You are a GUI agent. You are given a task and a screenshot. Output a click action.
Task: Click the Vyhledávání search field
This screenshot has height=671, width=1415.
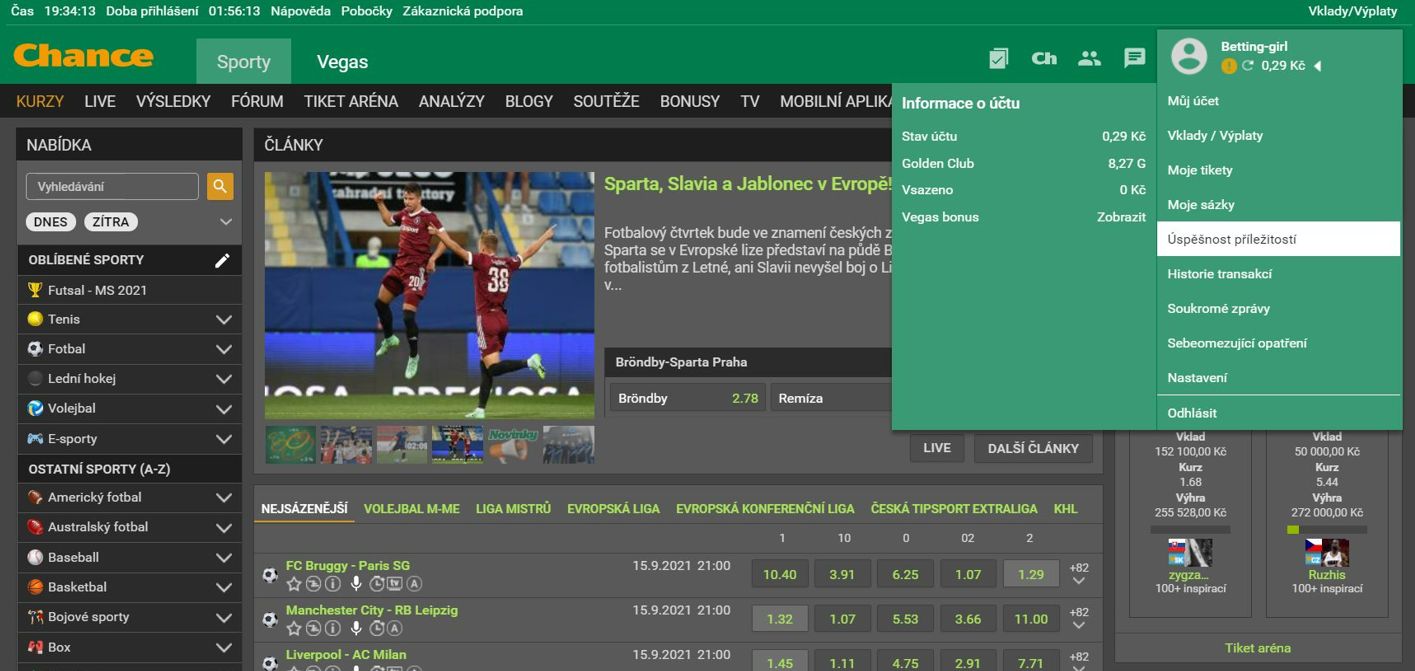(112, 186)
